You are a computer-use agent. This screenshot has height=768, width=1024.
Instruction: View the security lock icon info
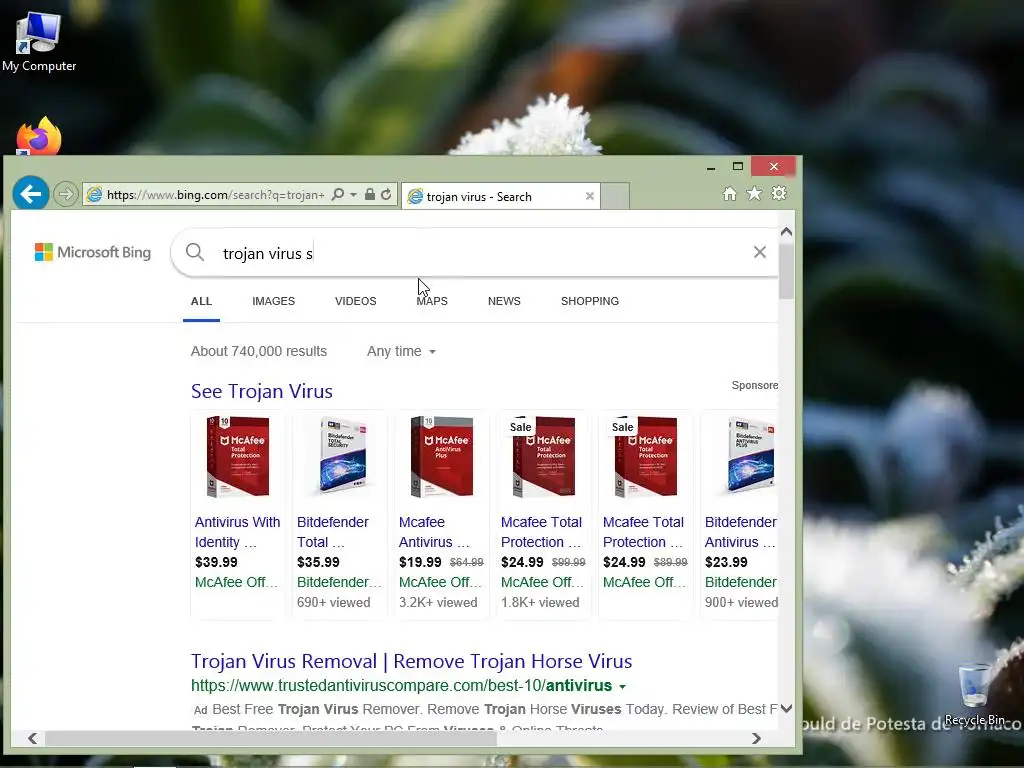tap(370, 194)
